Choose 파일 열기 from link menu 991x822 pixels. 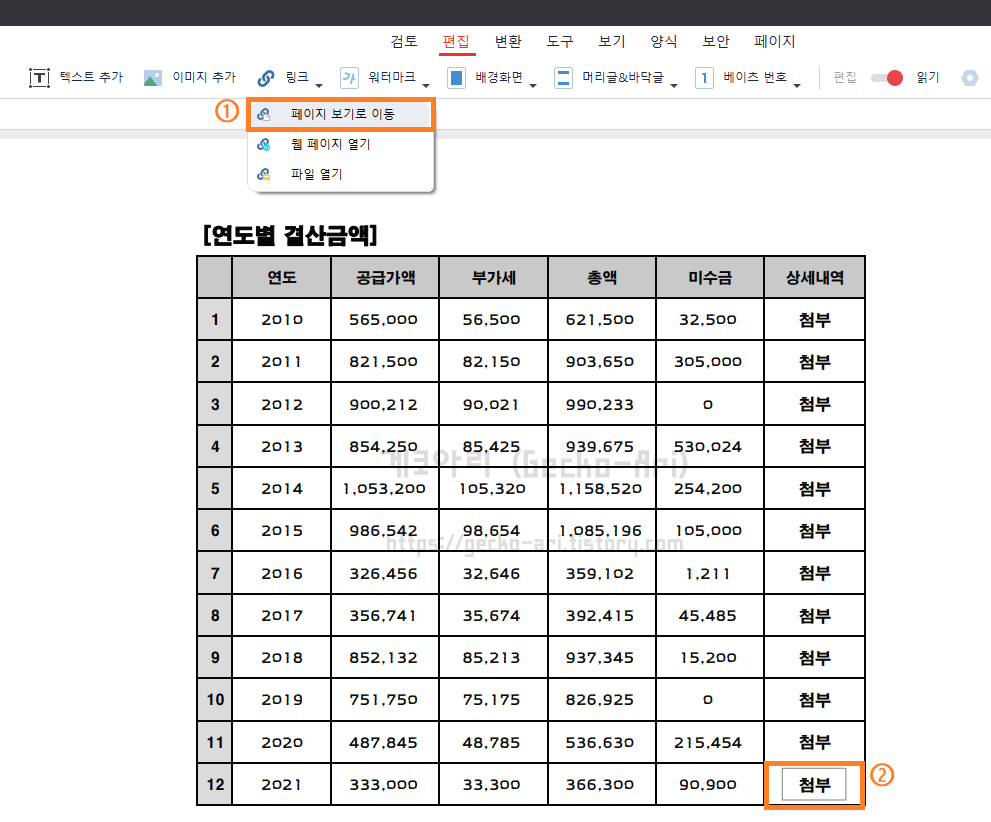pos(341,174)
